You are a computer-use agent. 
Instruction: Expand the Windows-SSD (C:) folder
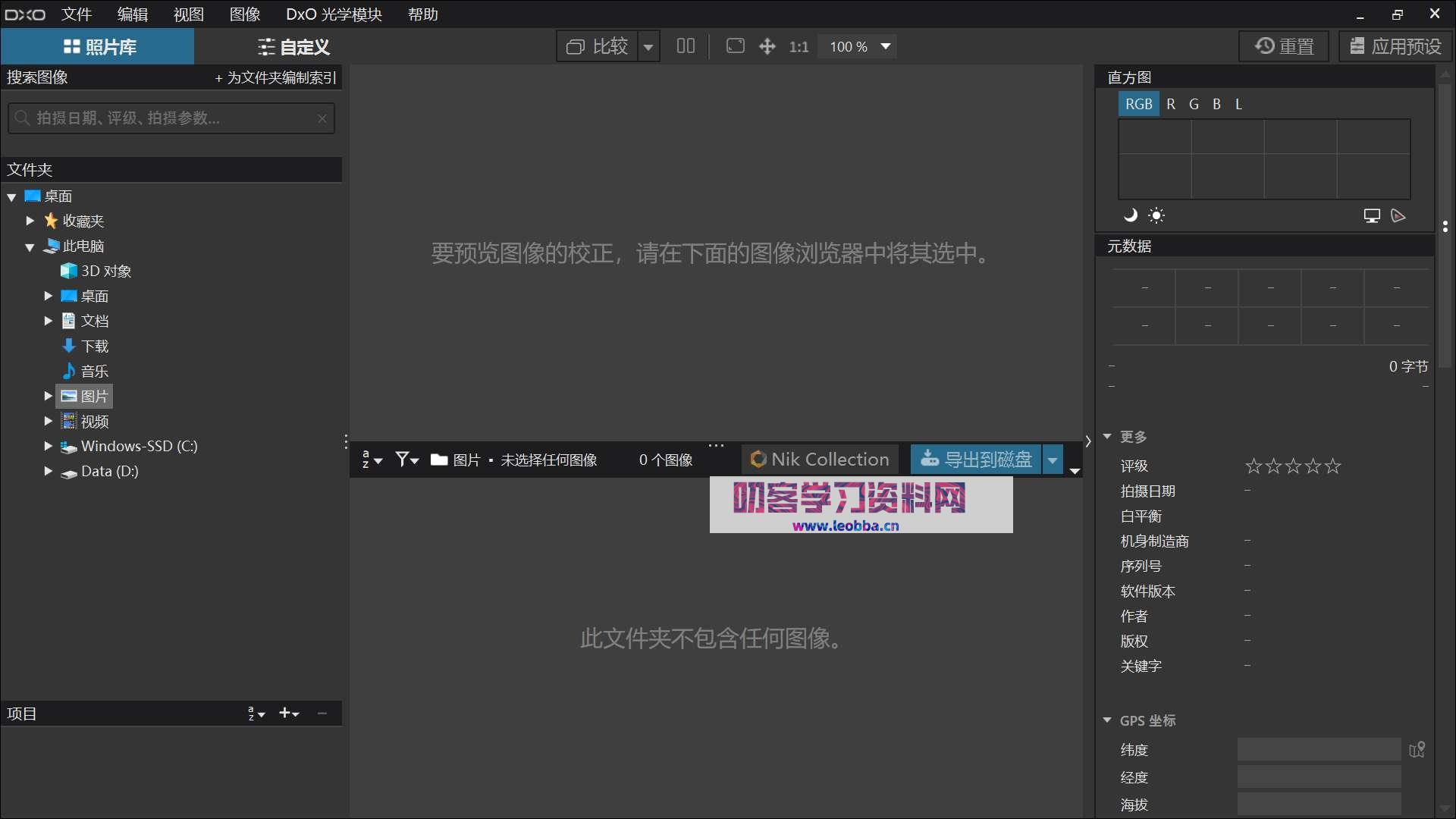[47, 446]
